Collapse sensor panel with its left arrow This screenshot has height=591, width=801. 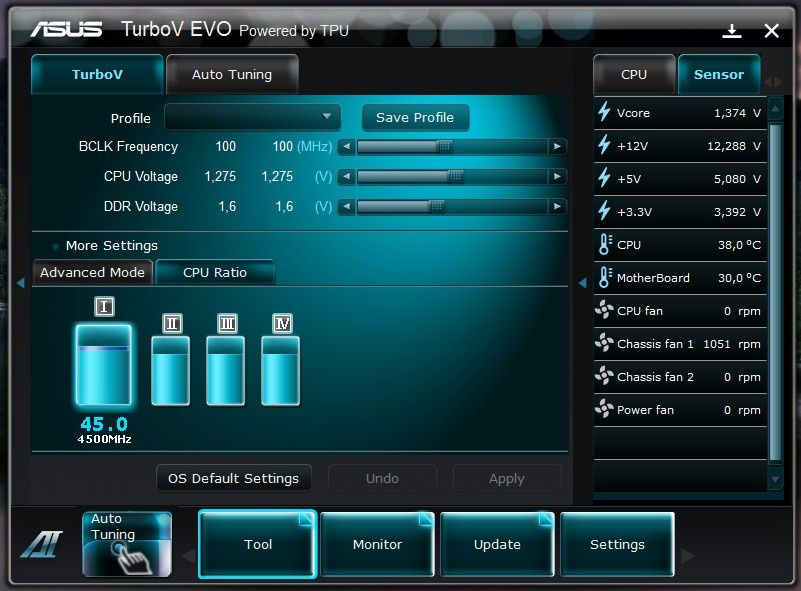pos(582,282)
